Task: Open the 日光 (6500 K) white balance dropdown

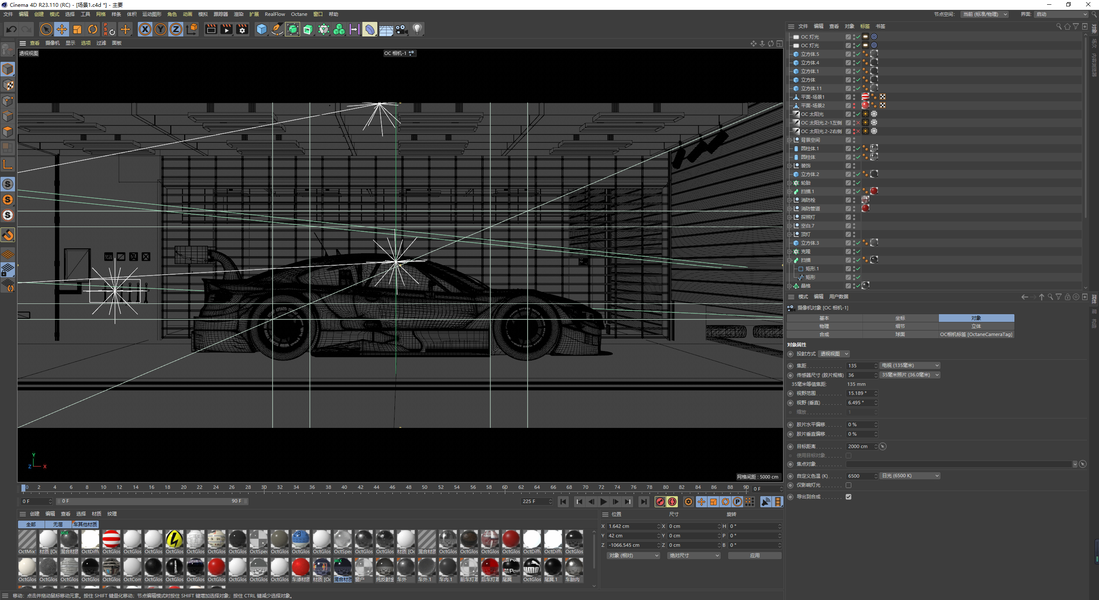Action: (909, 476)
